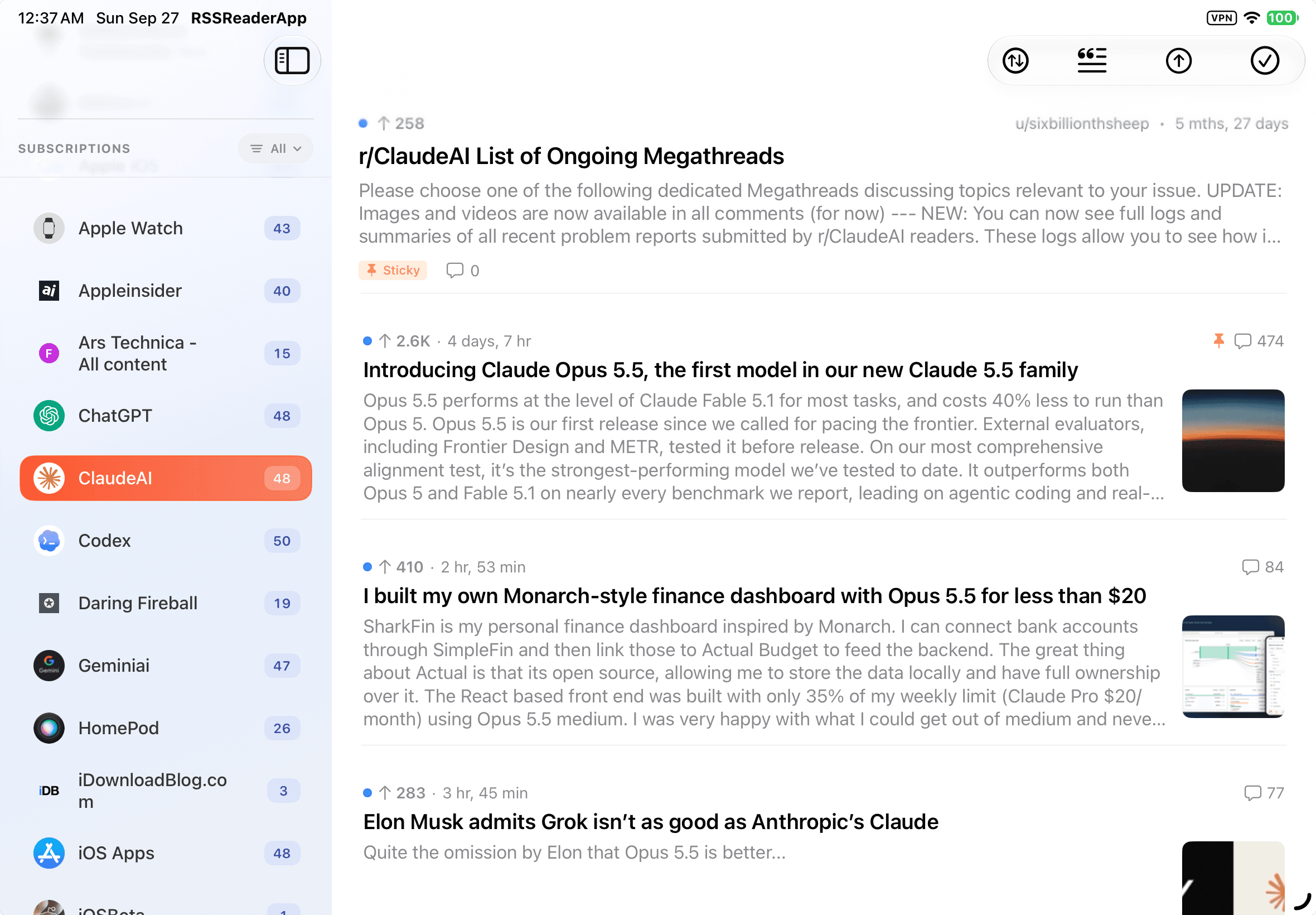Tap the 77 comments icon
This screenshot has height=915, width=1316.
[1252, 793]
